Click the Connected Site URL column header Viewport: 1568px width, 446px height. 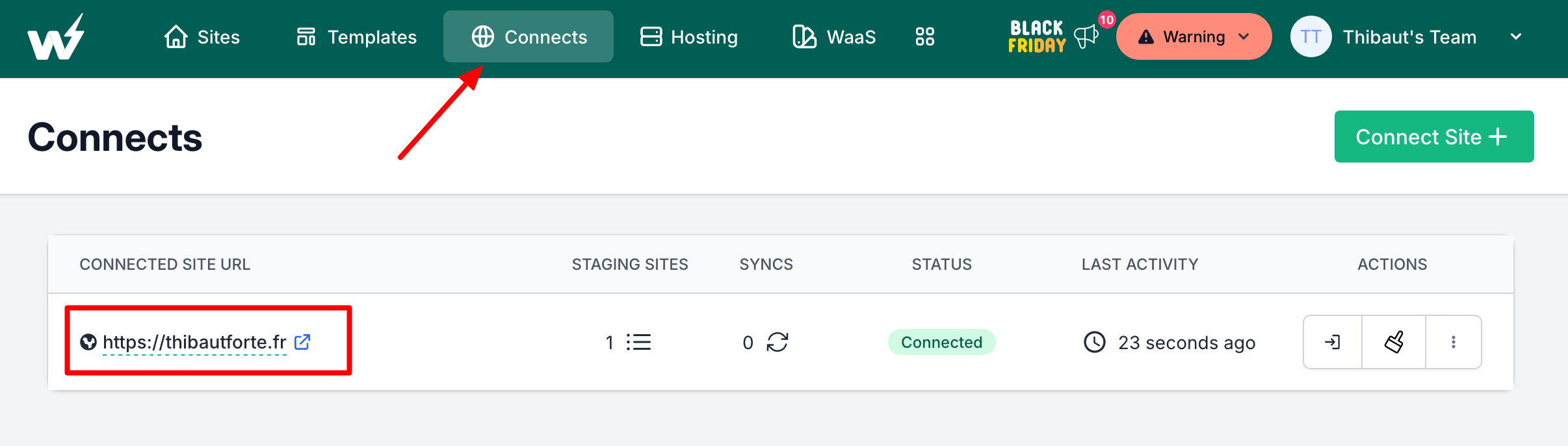point(164,264)
